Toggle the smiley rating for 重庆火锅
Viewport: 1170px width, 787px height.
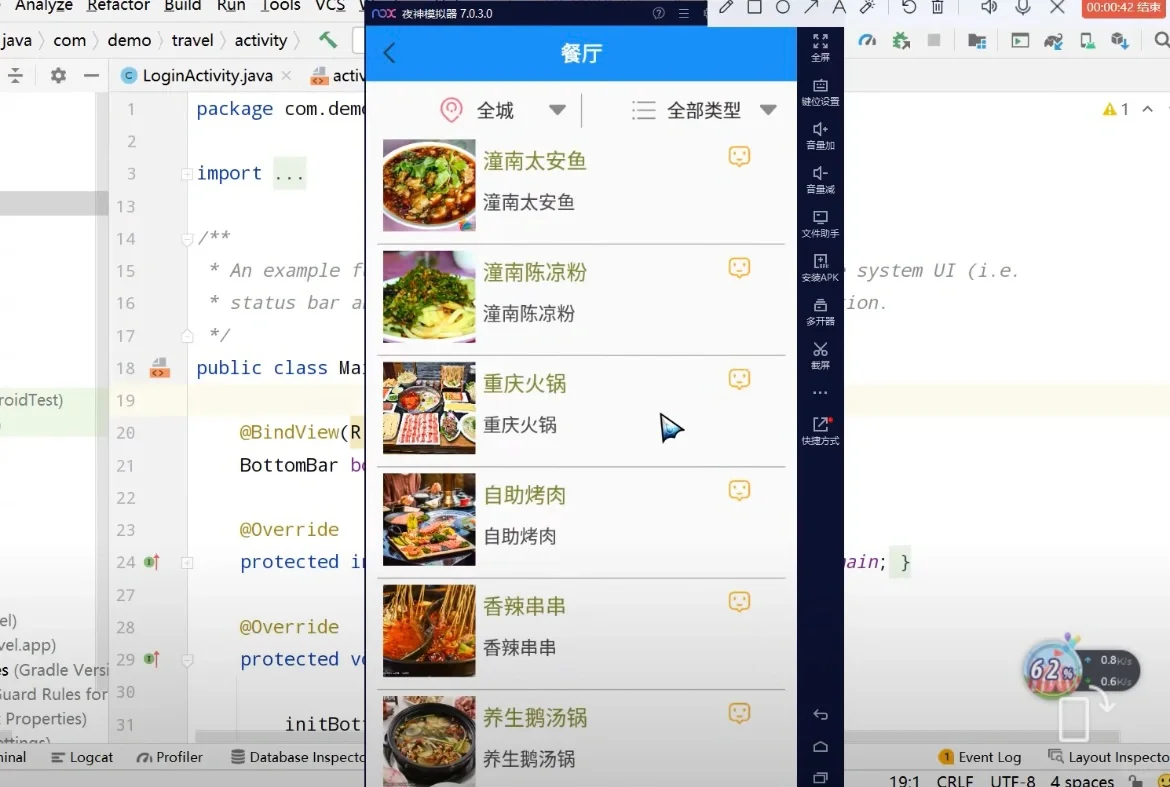[739, 378]
